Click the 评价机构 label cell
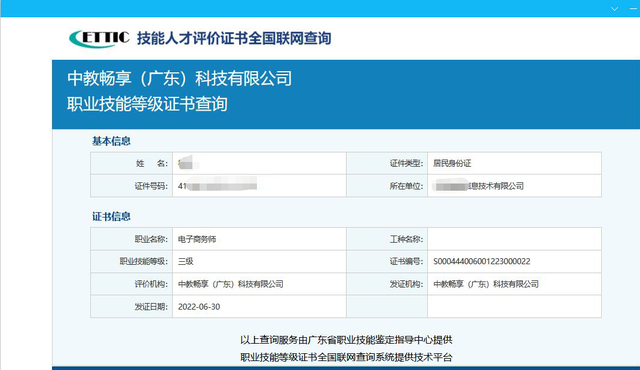Screen dimensions: 640x370 131,284
